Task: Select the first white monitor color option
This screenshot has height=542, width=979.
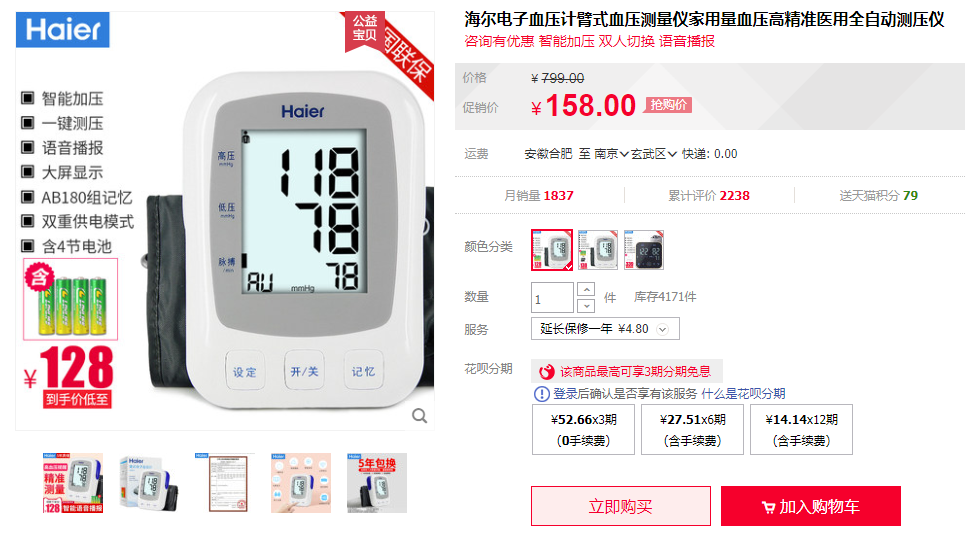Action: pyautogui.click(x=552, y=250)
